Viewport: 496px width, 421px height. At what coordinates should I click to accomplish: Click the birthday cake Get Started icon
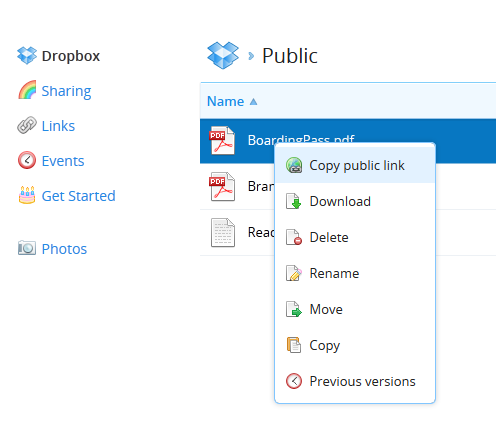pyautogui.click(x=27, y=195)
